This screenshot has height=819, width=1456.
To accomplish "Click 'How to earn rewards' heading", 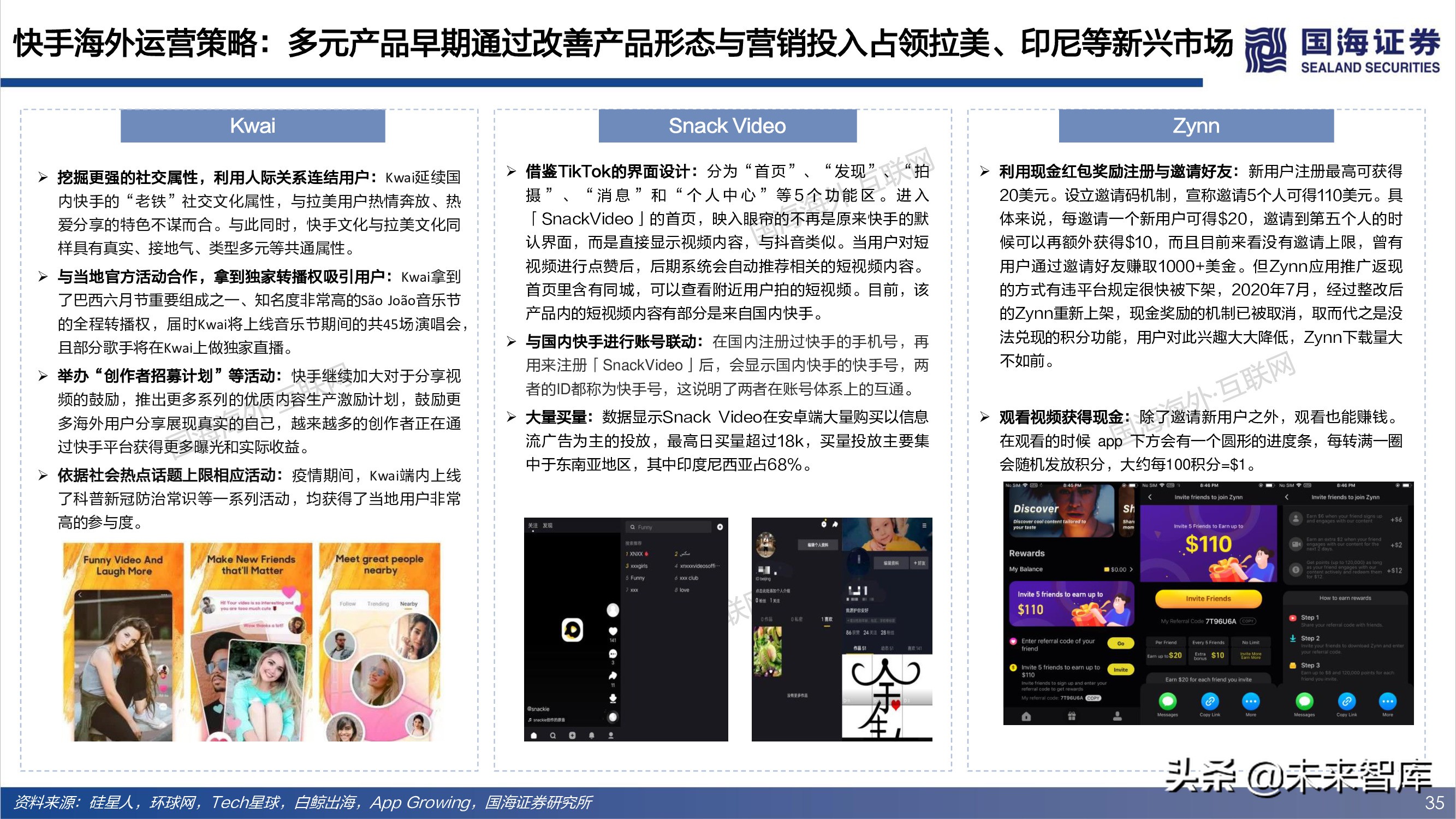I will click(x=1345, y=598).
